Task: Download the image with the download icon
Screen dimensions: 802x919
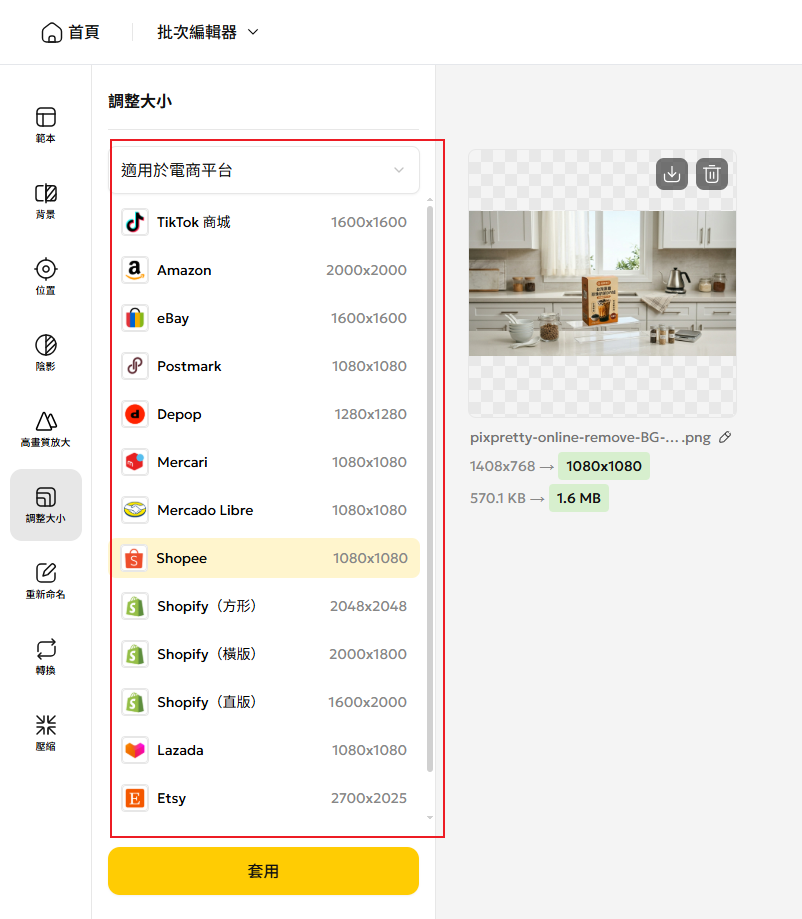Action: 672,174
